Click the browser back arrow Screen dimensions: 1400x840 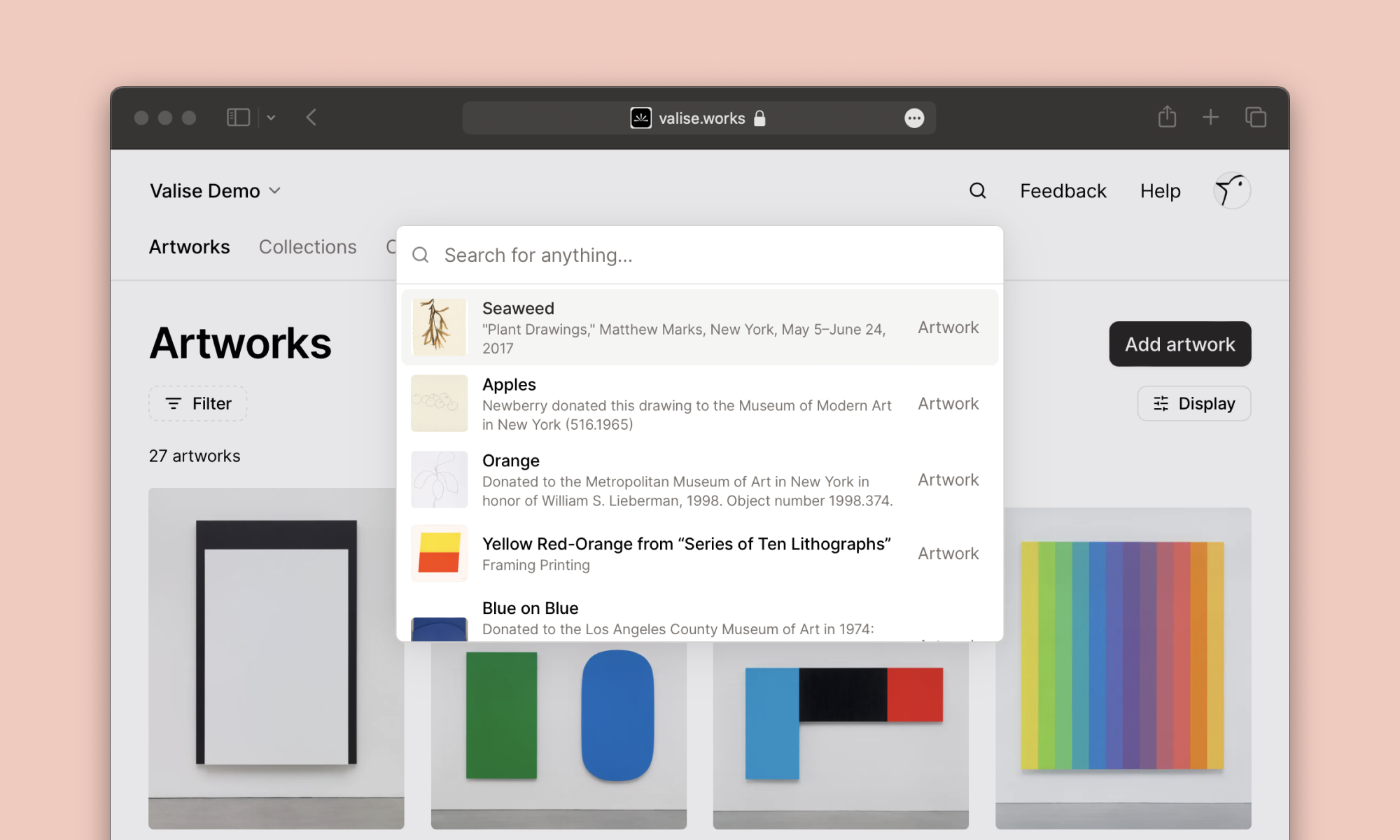click(311, 118)
